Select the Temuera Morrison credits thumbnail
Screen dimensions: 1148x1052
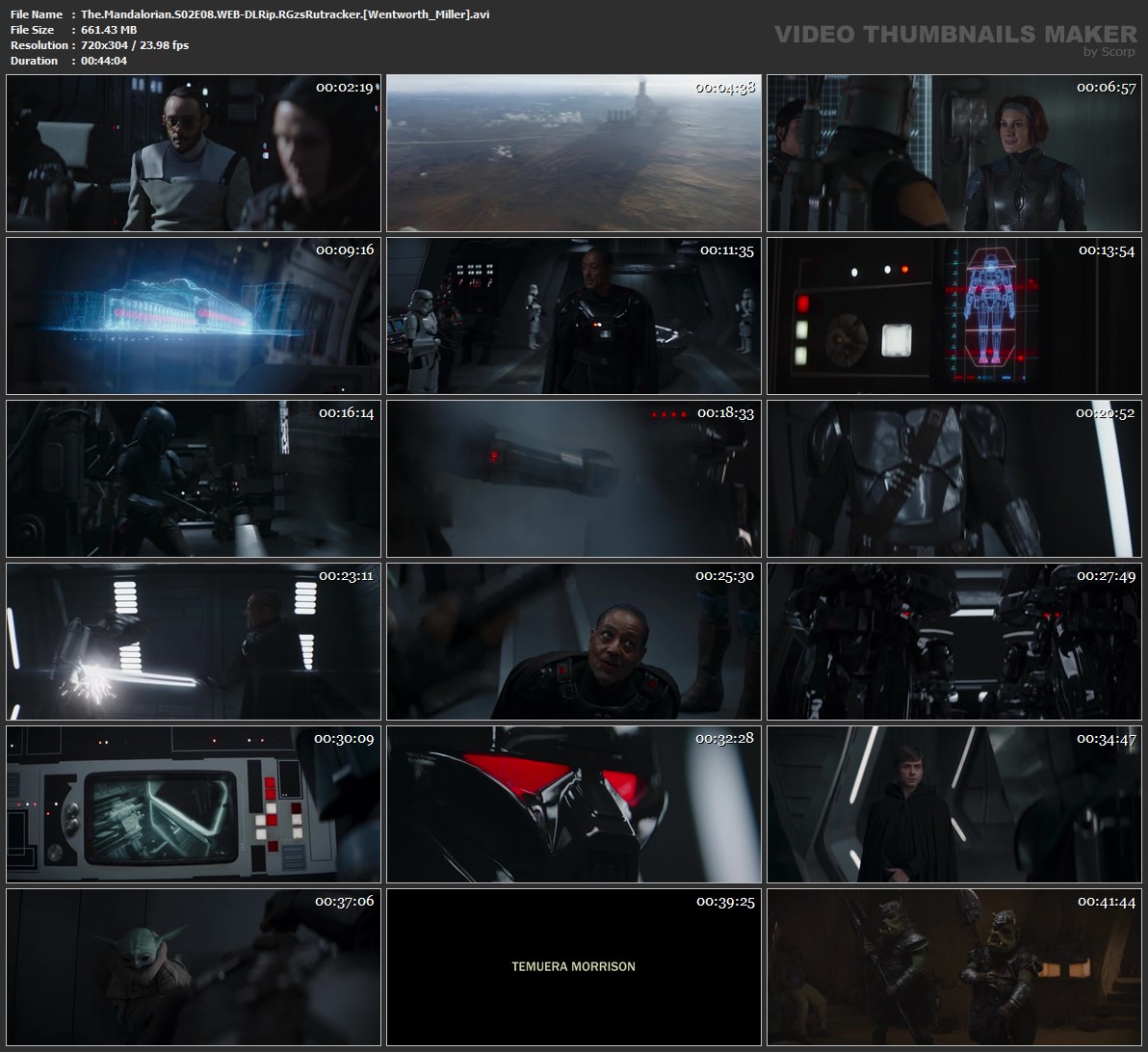point(574,967)
